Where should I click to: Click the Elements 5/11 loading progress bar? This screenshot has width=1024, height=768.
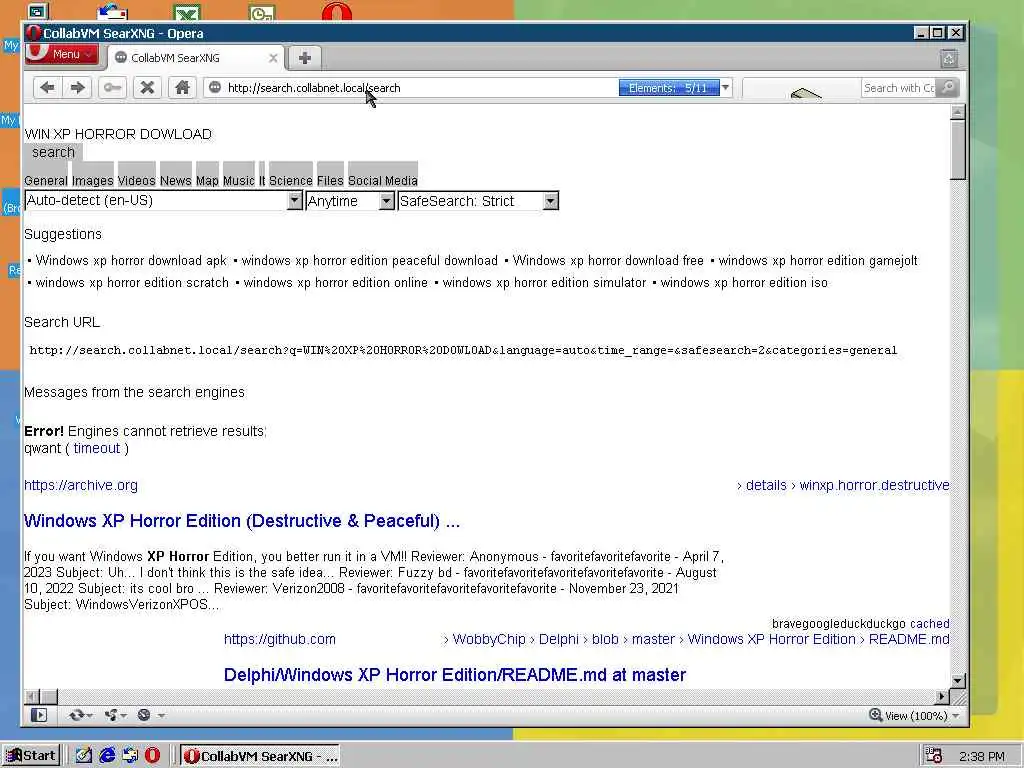tap(669, 88)
